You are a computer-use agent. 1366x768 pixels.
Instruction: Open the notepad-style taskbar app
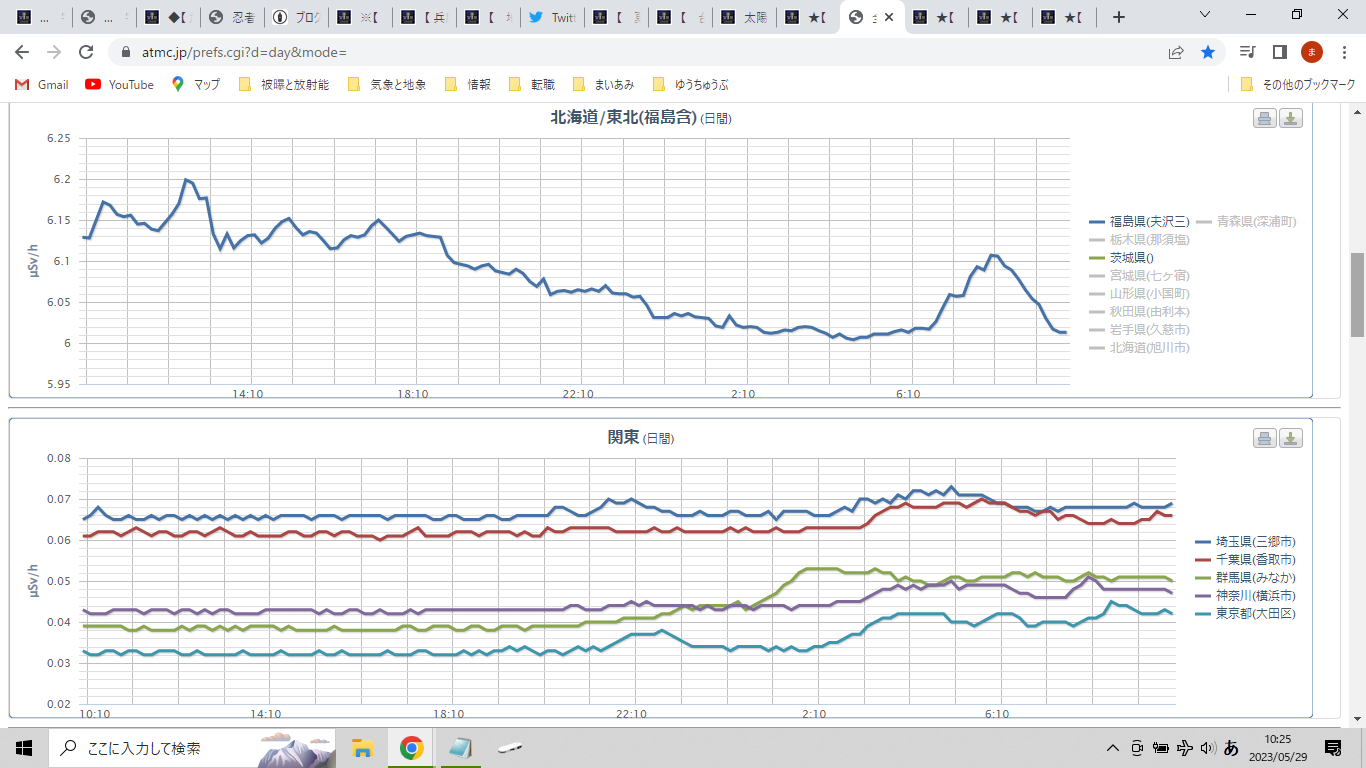pyautogui.click(x=459, y=748)
